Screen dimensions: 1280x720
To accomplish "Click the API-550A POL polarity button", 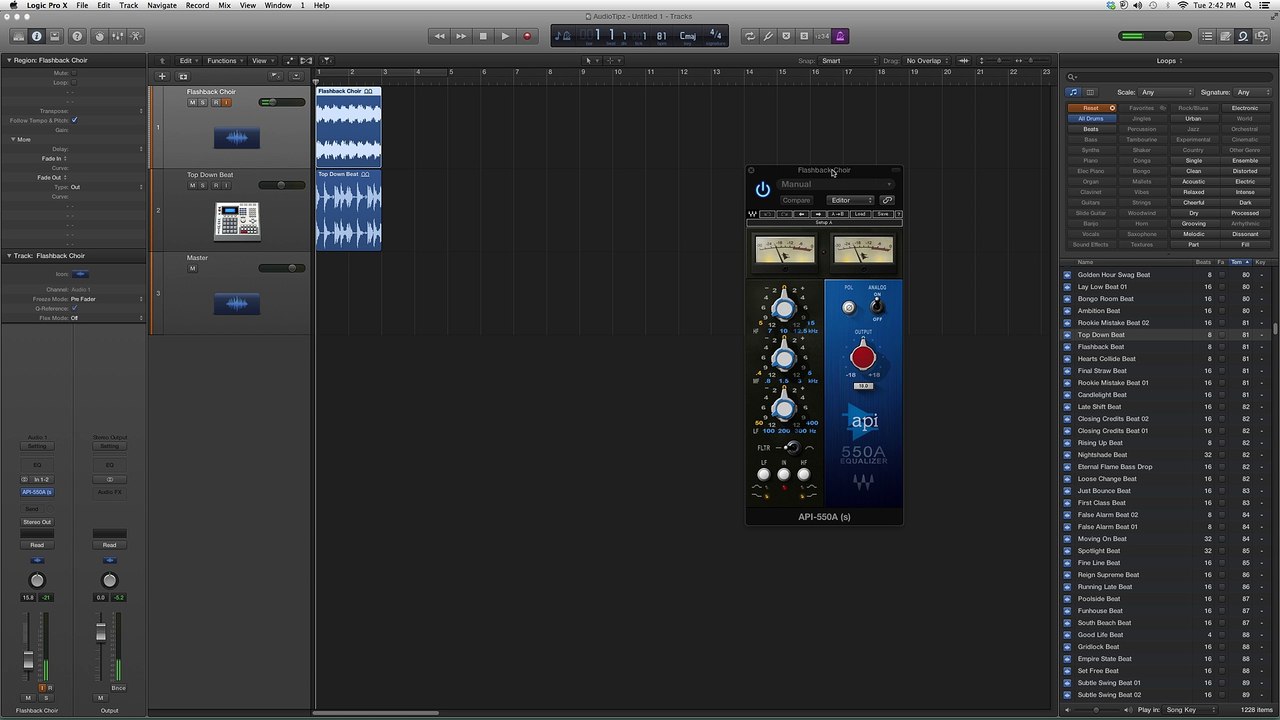I will click(849, 308).
